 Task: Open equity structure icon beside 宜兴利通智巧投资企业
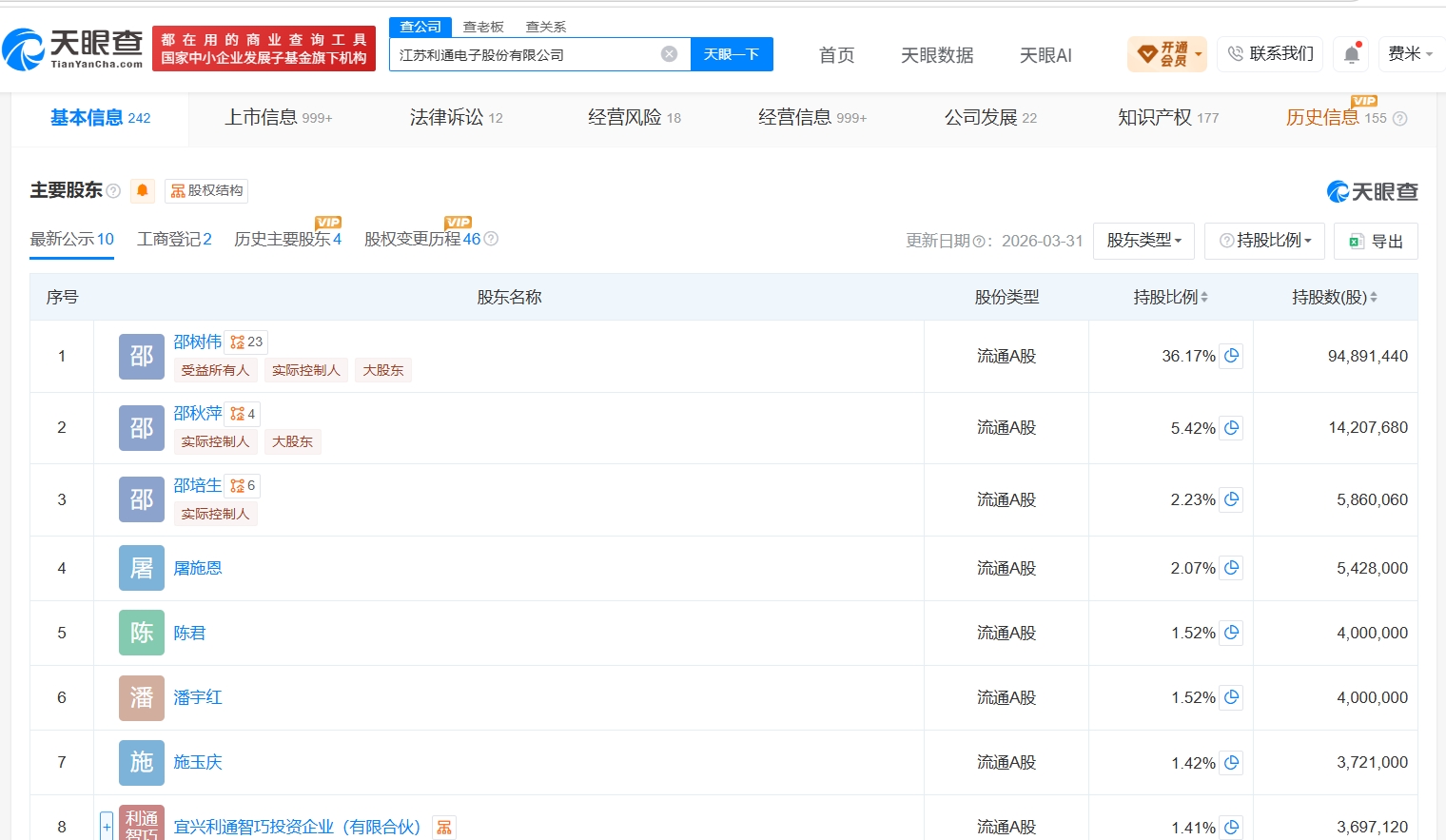coord(444,828)
